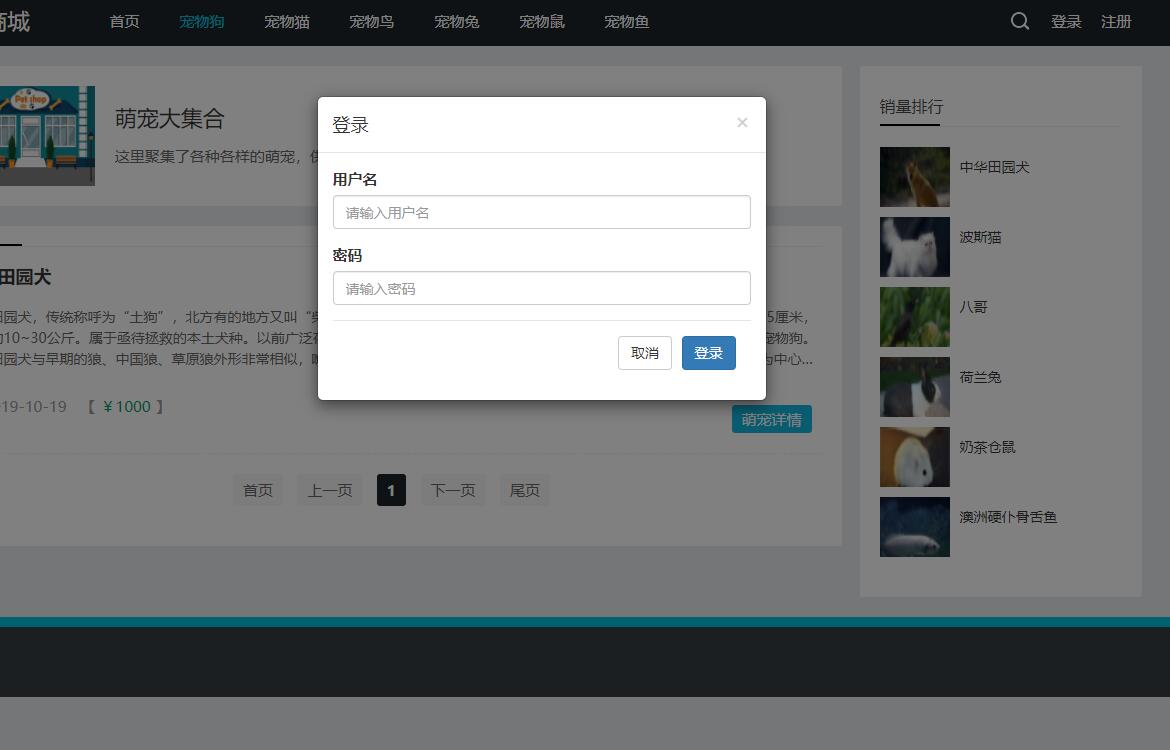
Task: Open the search icon in the top bar
Action: [1019, 21]
